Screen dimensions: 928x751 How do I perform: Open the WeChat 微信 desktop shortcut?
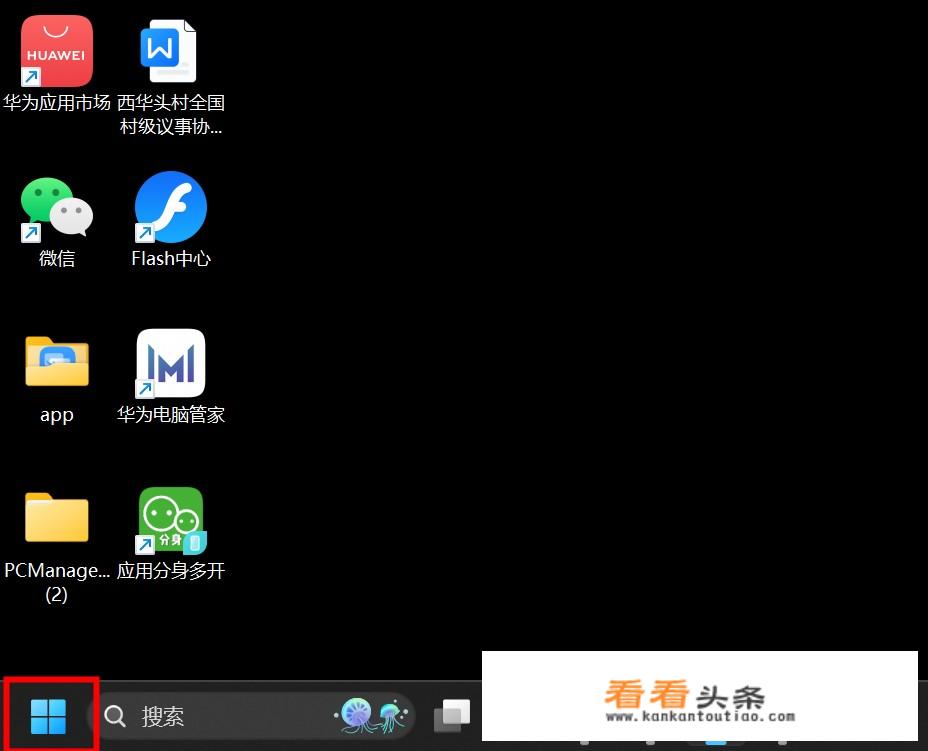point(57,208)
